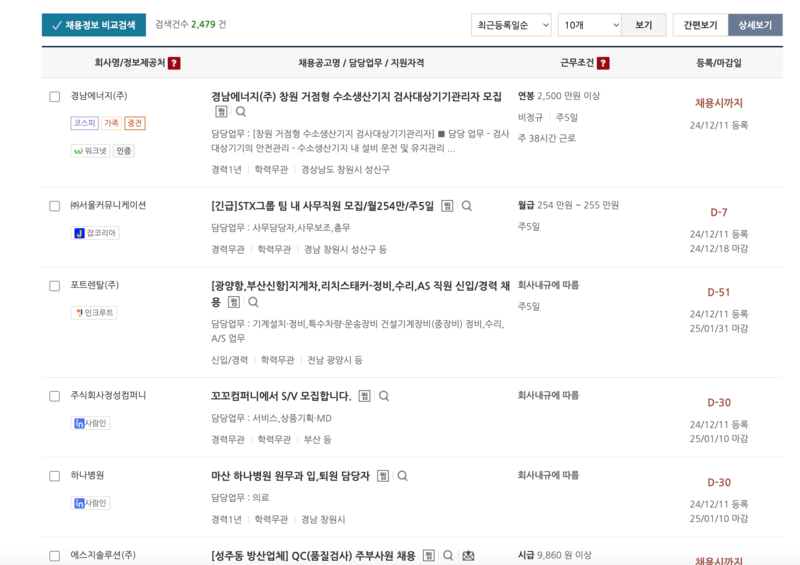Click scrap icon on 꼬꼬컴퍼니 posting
800x565 pixels.
[x=364, y=396]
